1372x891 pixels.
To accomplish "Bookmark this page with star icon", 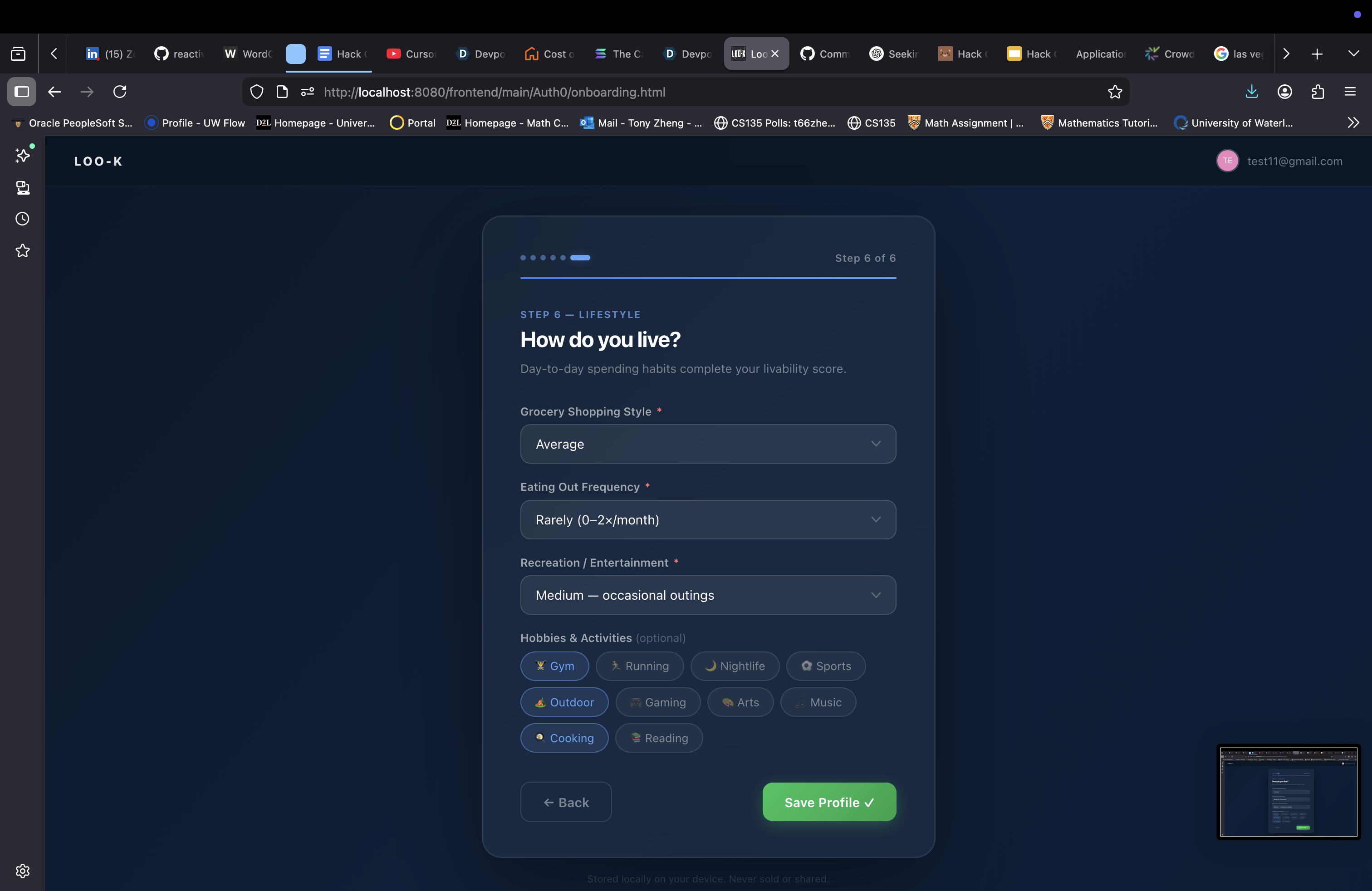I will (1114, 92).
